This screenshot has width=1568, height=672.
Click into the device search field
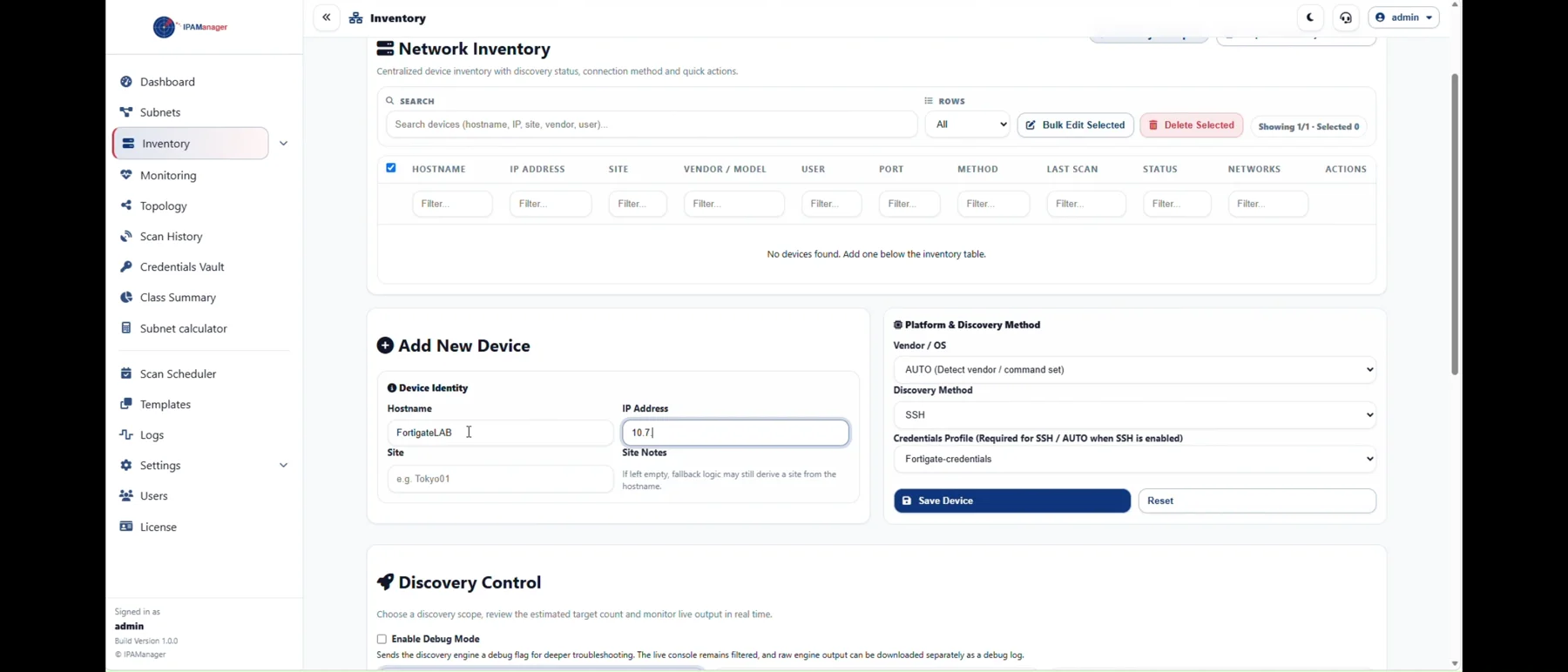tap(652, 124)
